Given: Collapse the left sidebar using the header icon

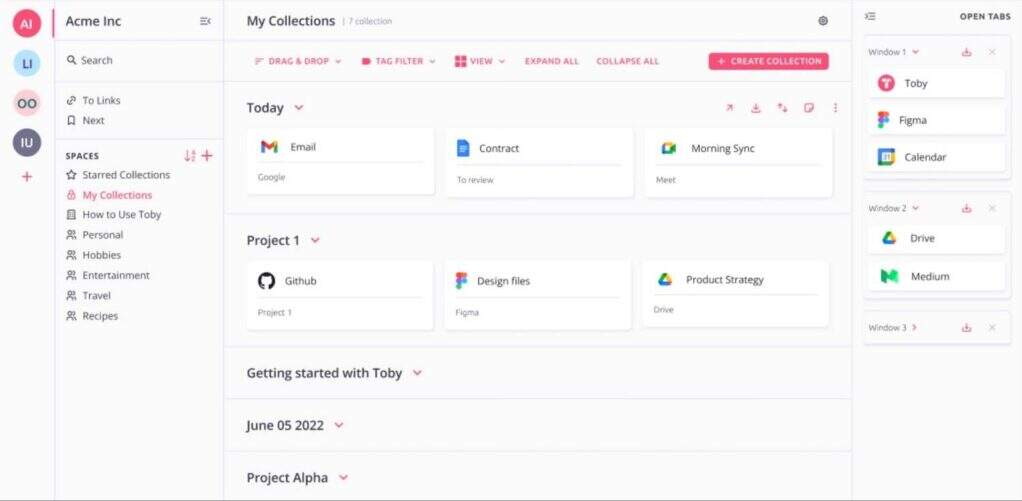Looking at the screenshot, I should [205, 21].
